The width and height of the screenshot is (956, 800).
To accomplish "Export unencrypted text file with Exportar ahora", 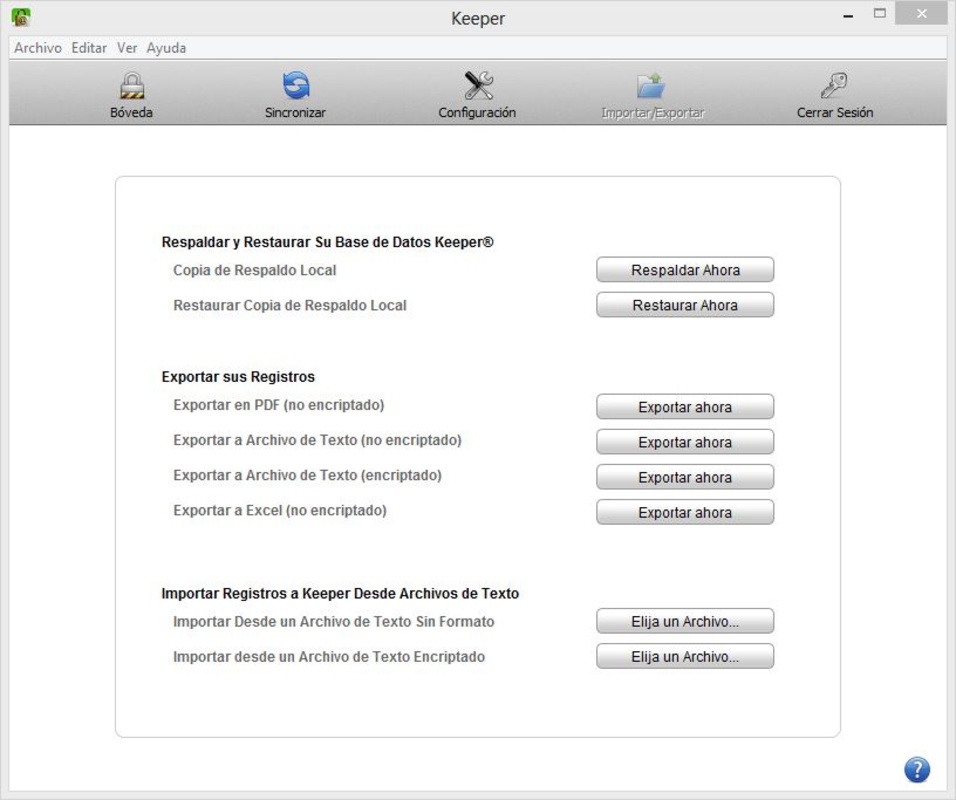I will (x=685, y=442).
